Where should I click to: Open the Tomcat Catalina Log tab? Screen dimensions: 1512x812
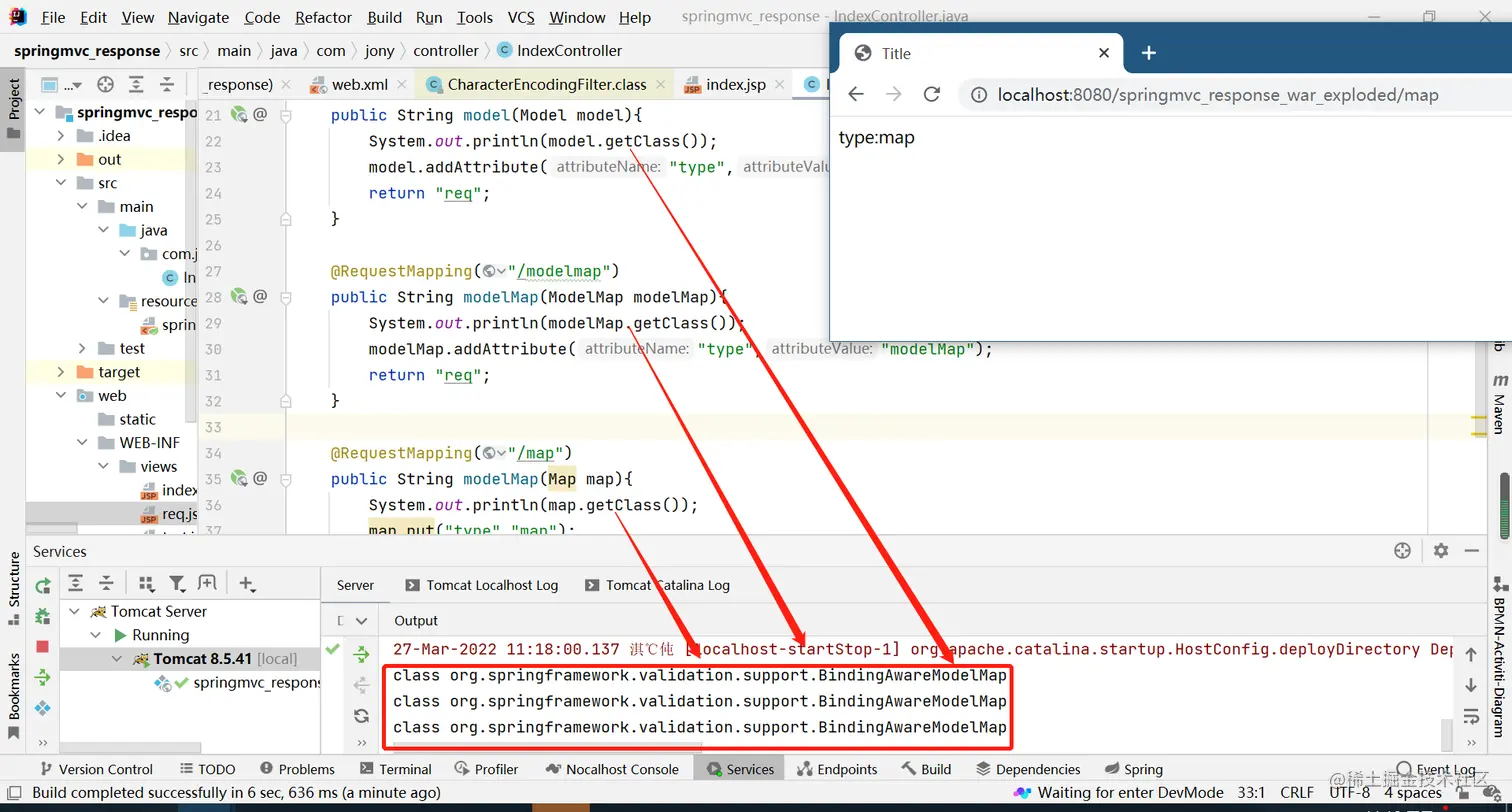(x=658, y=585)
